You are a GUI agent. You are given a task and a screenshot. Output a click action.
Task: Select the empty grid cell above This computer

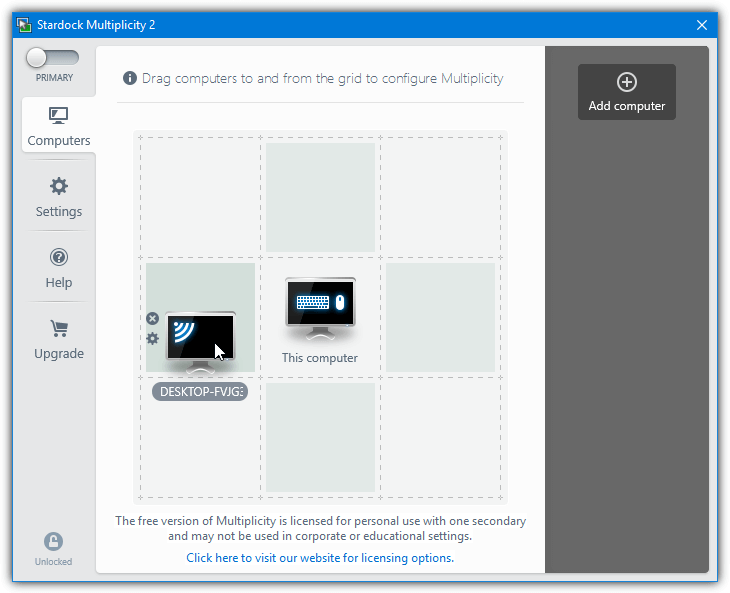click(x=320, y=197)
